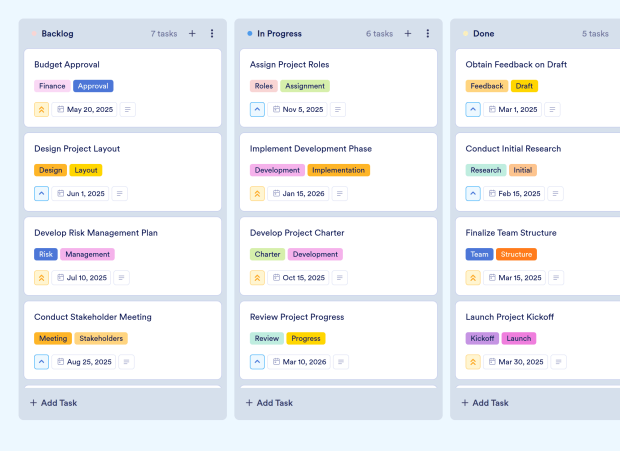Open the Launch Project Kickoff task title
The height and width of the screenshot is (451, 620).
[x=510, y=317]
